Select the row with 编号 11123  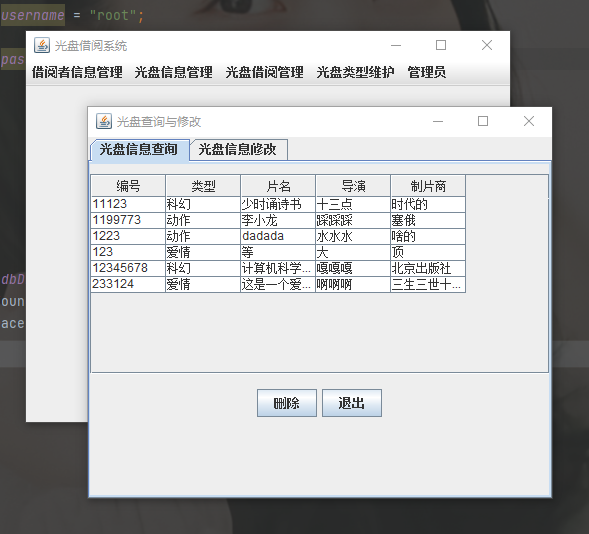point(278,204)
